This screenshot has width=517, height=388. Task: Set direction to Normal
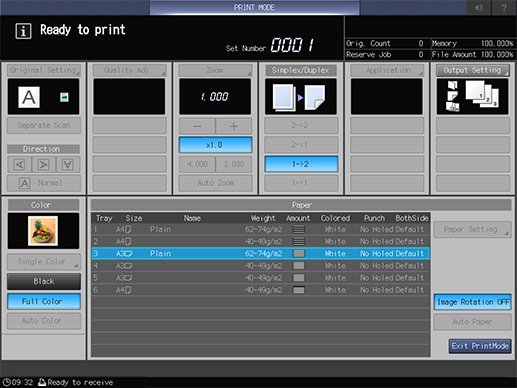pyautogui.click(x=44, y=183)
